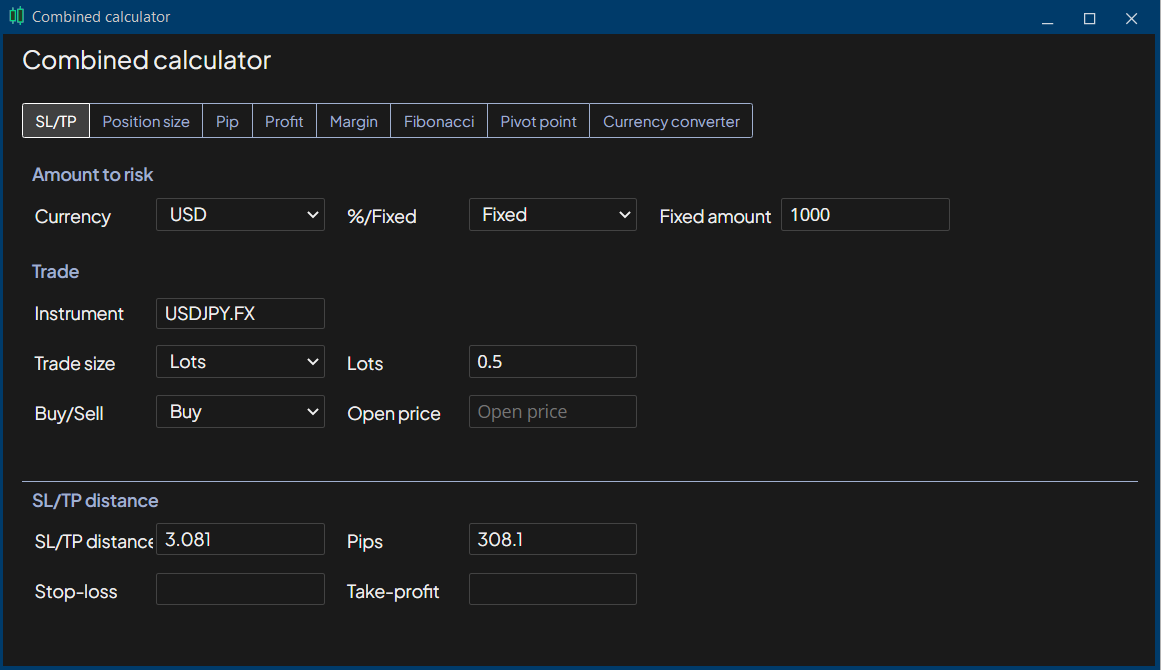Select the Instrument field showing USDJPY.FX
Viewport: 1161px width, 670px height.
click(240, 313)
